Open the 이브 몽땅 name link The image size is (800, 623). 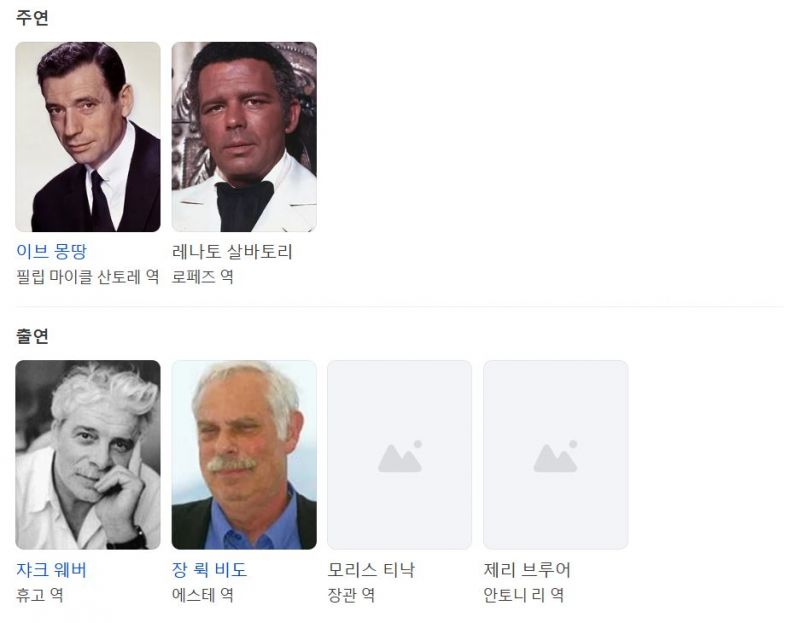[x=51, y=252]
